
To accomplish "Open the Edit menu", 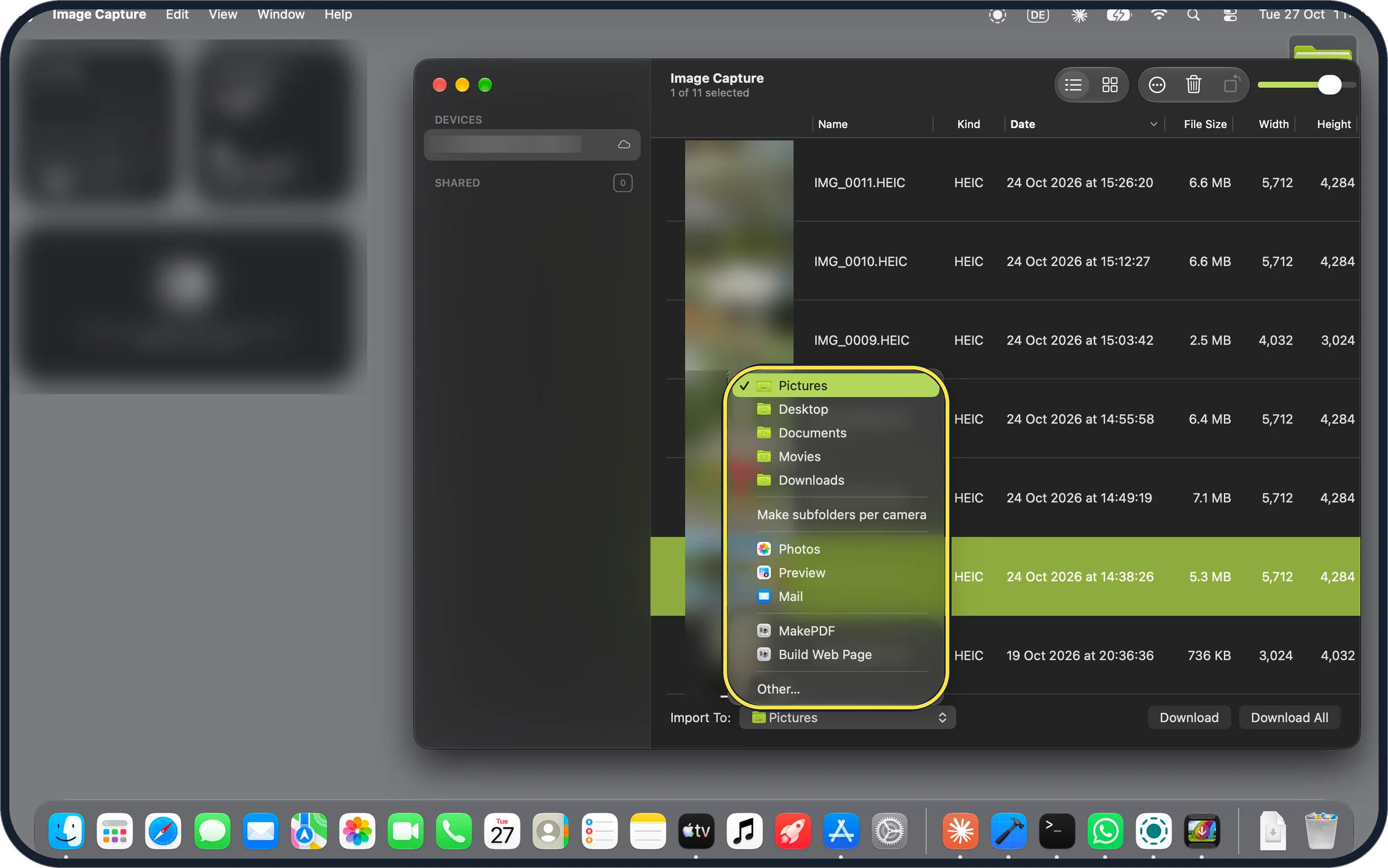I will click(x=177, y=14).
